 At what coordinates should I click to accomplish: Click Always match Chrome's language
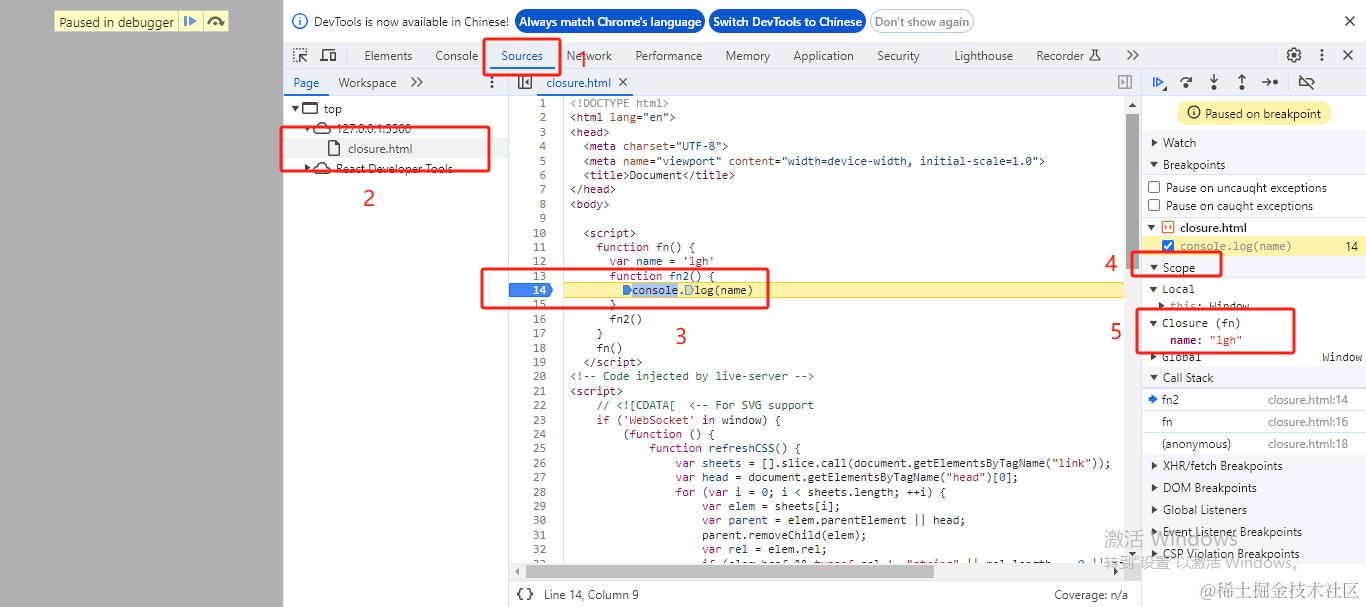click(610, 21)
